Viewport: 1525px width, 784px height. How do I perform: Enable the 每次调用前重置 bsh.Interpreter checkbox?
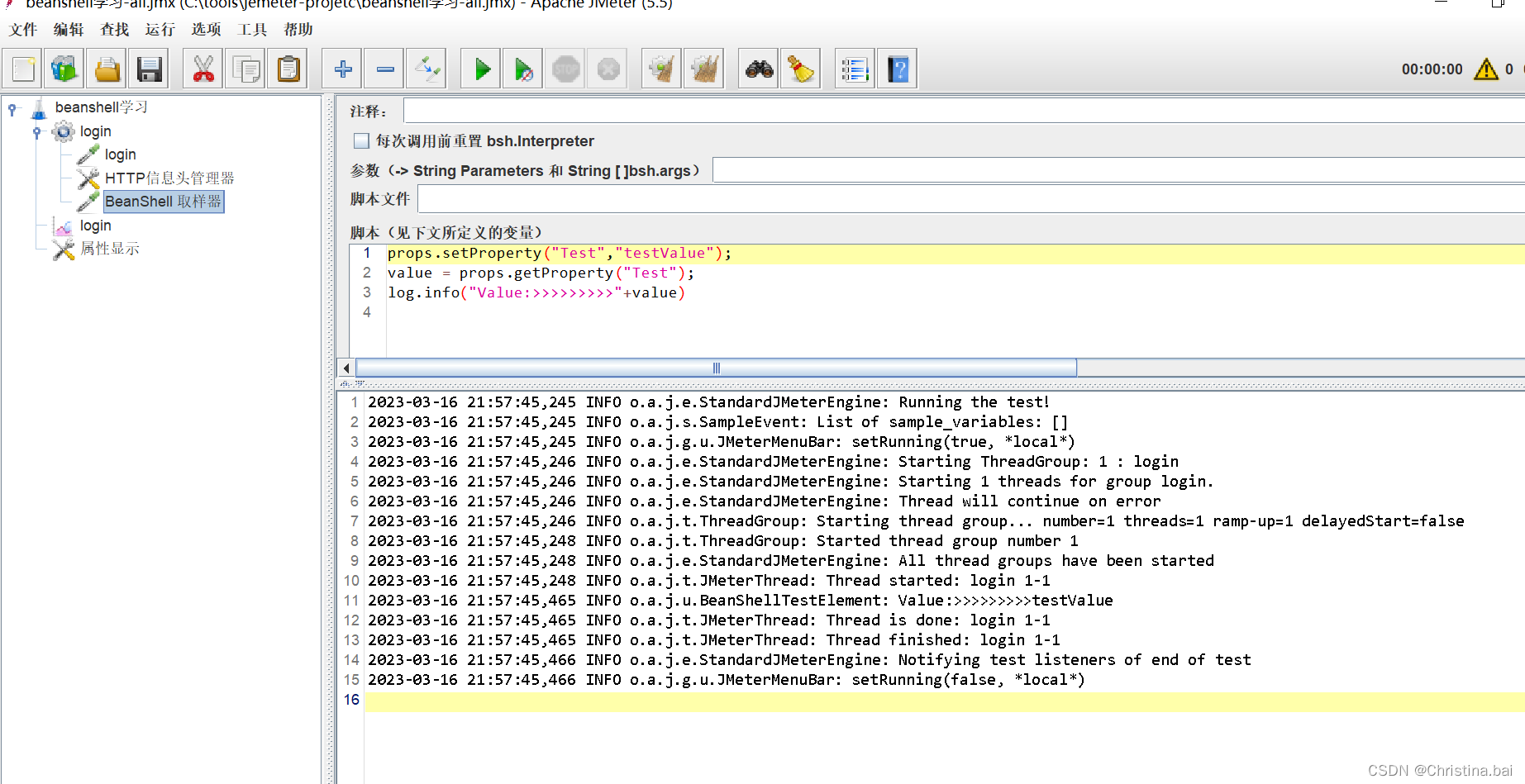pos(361,140)
